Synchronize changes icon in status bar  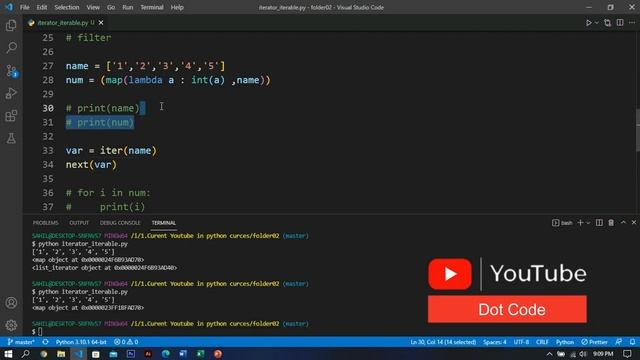coord(45,342)
